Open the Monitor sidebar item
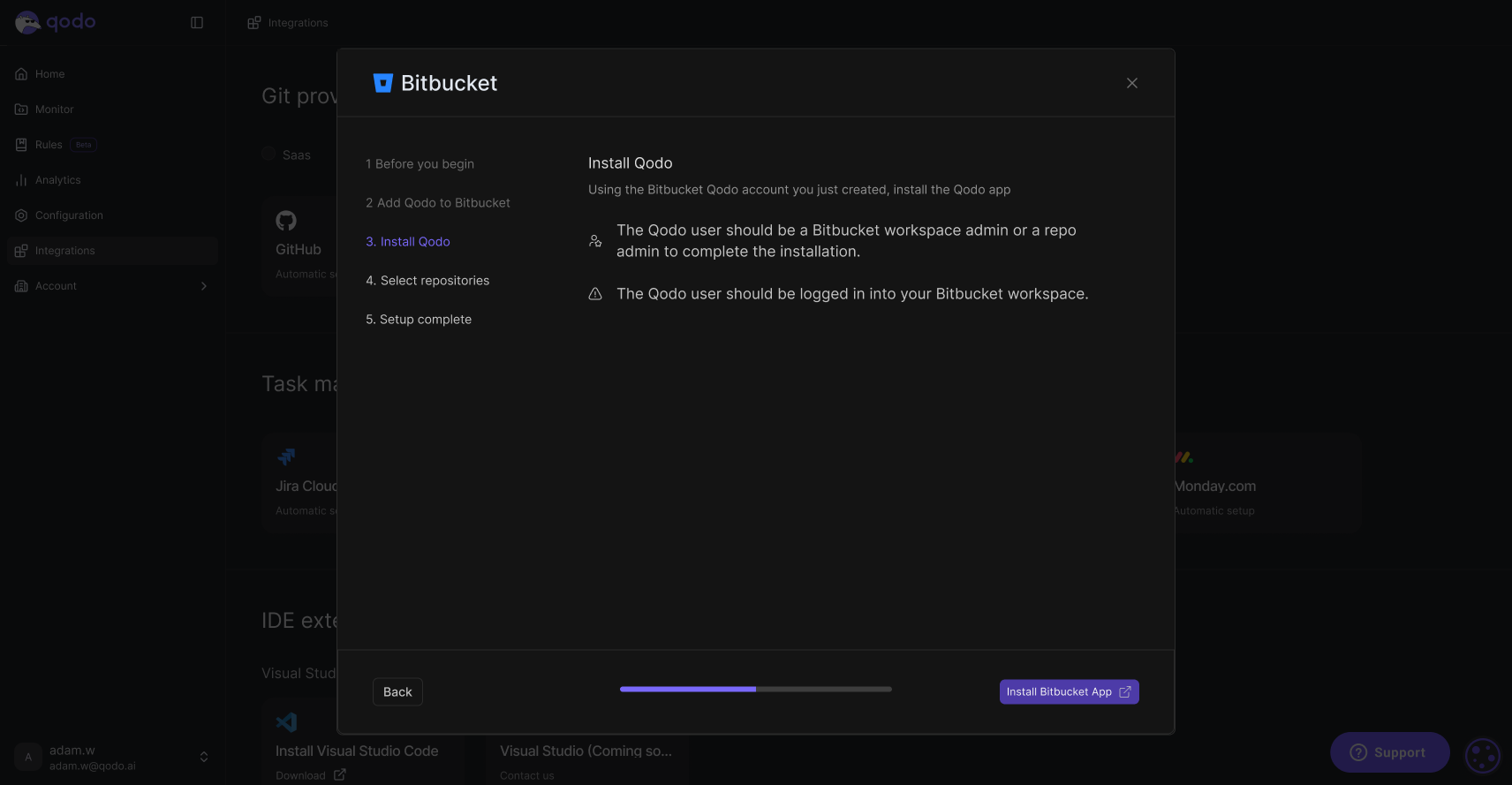The image size is (1512, 785). pyautogui.click(x=112, y=109)
